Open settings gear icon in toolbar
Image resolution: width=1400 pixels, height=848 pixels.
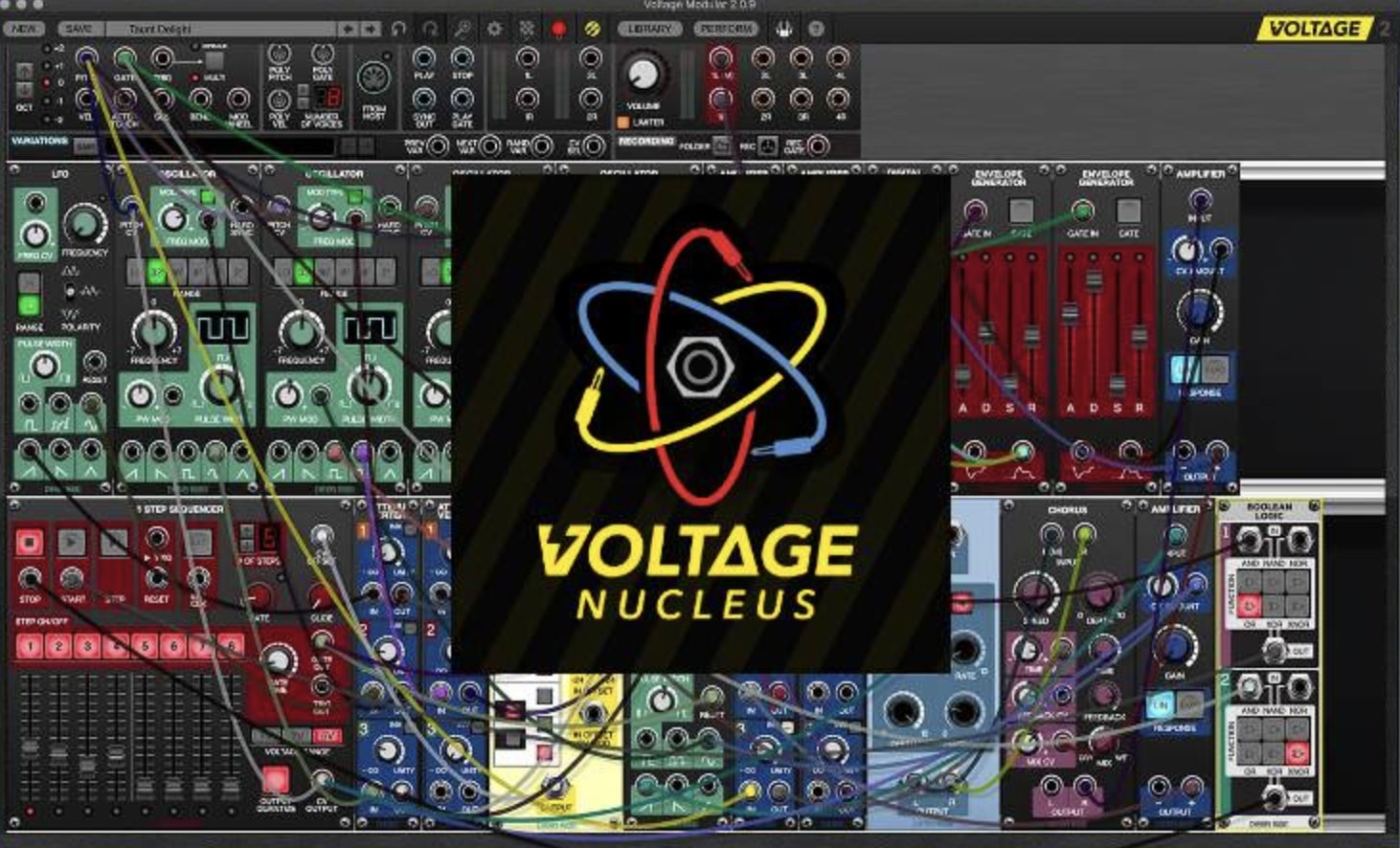pos(494,29)
